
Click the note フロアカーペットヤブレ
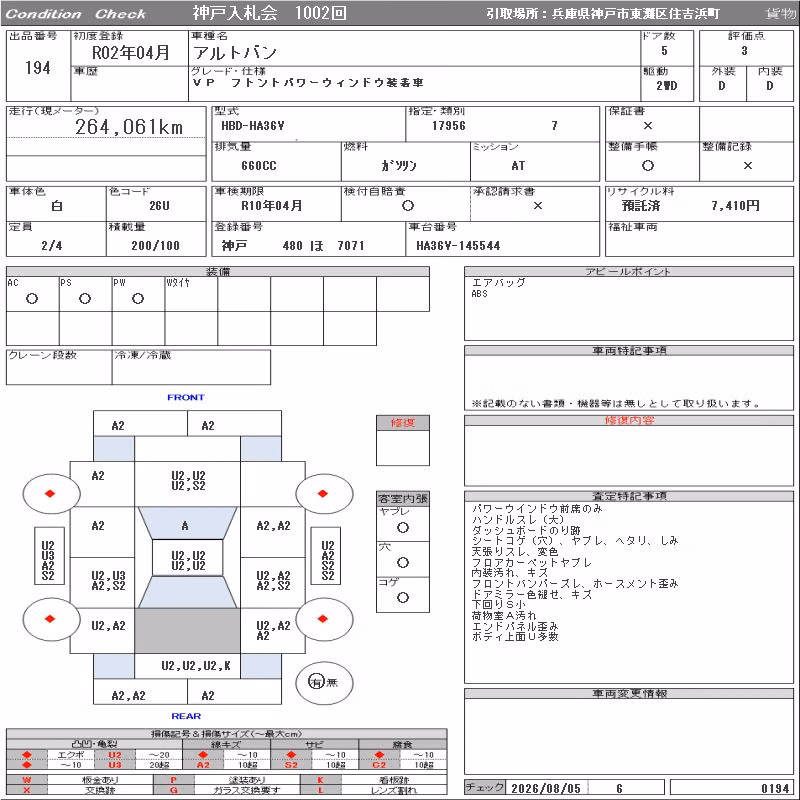[x=532, y=562]
